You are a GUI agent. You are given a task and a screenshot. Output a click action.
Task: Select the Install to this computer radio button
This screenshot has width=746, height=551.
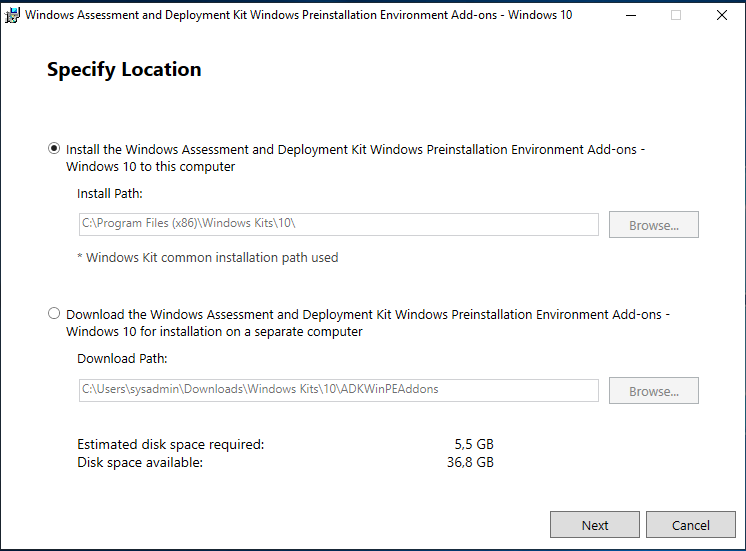point(54,149)
